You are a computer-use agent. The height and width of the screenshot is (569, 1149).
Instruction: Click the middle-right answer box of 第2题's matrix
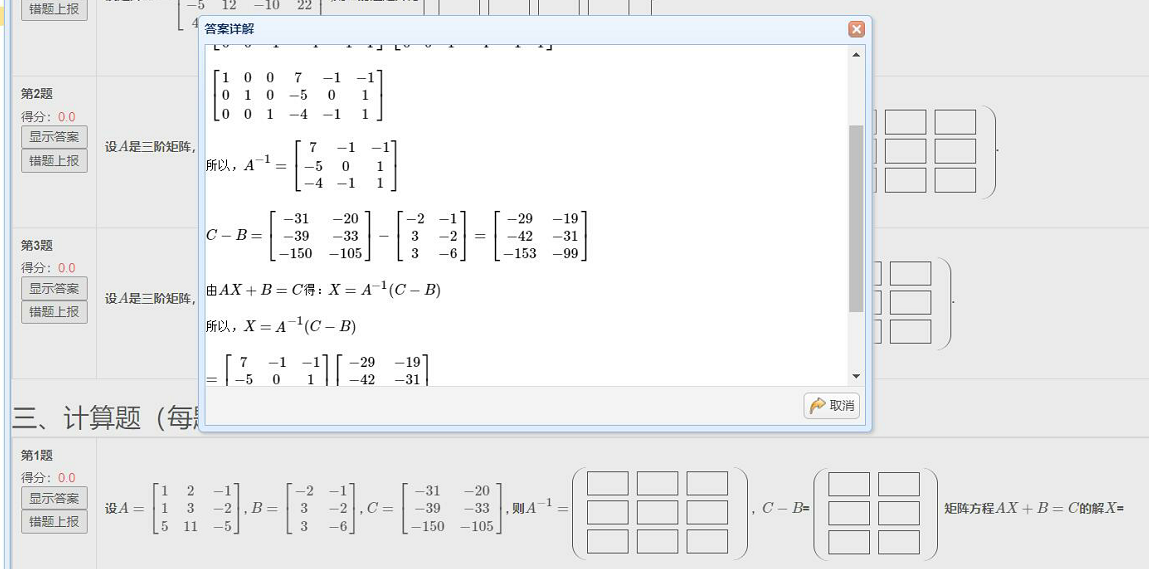tap(955, 151)
